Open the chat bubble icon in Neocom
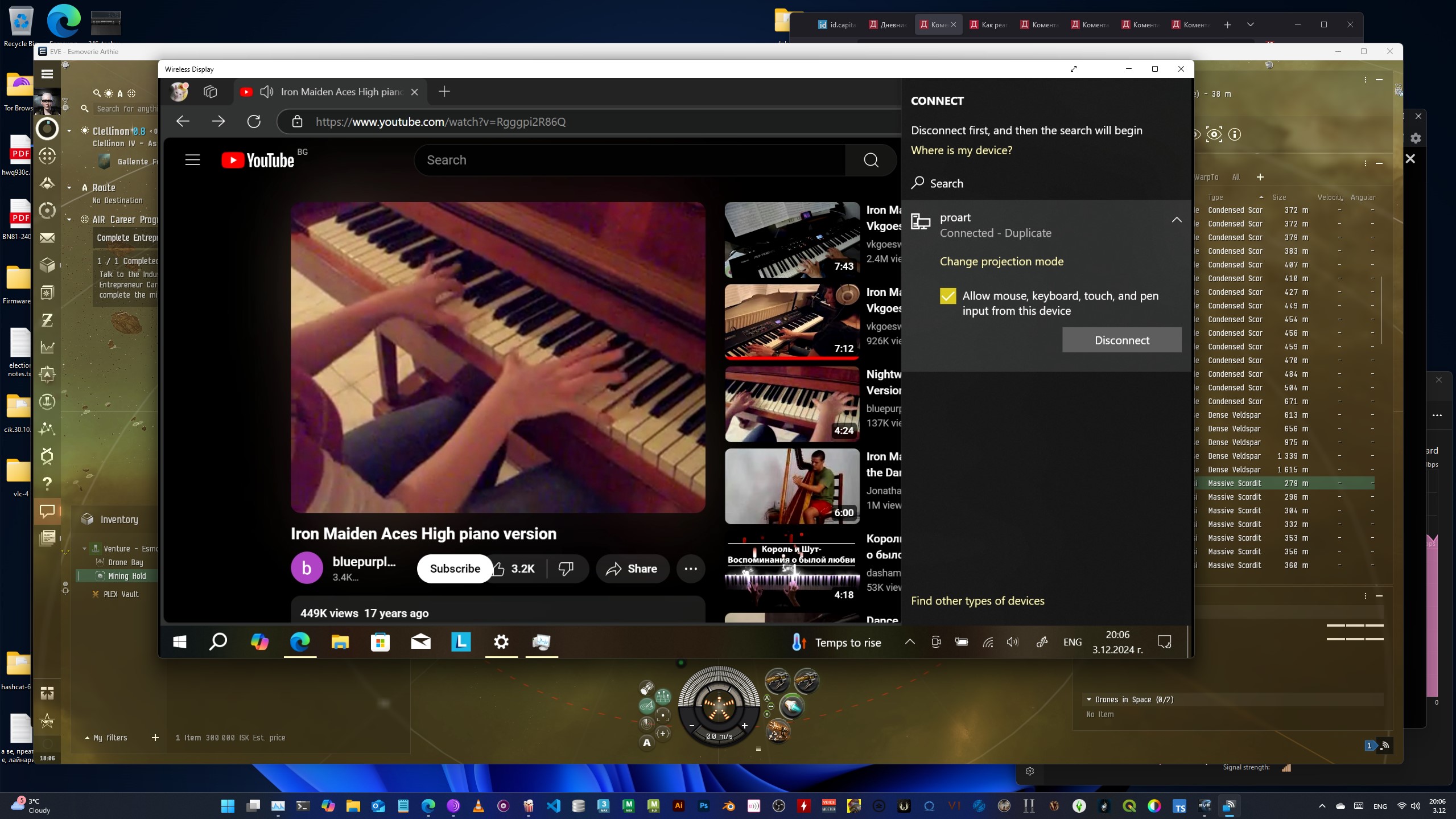Screen dimensions: 1456x819 (x=47, y=511)
